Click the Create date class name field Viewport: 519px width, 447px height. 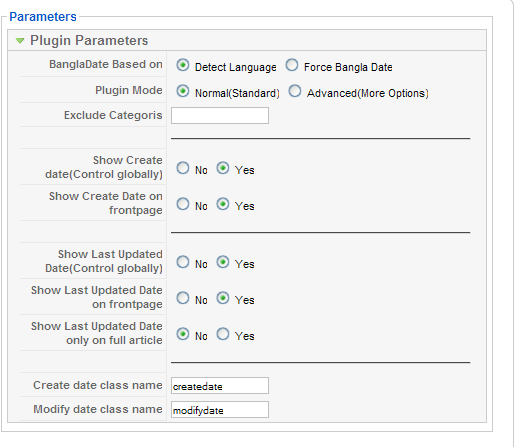coord(220,385)
